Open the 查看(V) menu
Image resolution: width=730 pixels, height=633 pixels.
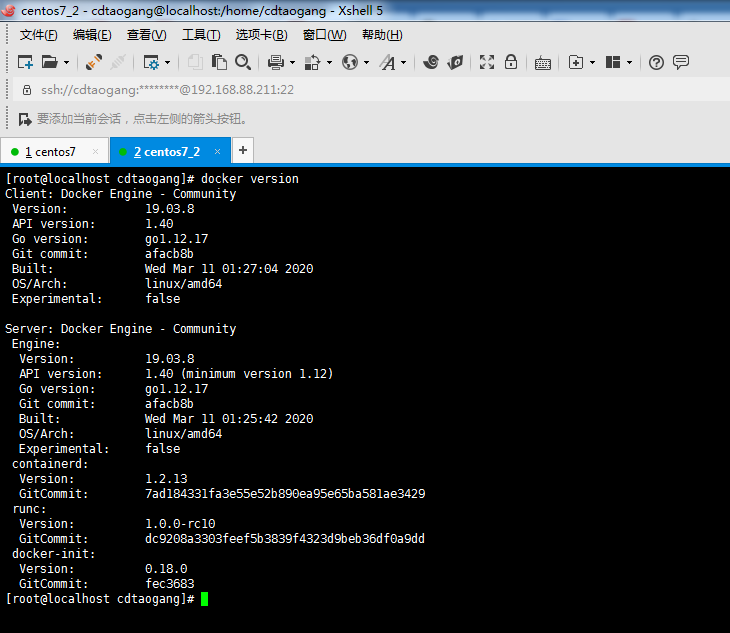[x=147, y=35]
